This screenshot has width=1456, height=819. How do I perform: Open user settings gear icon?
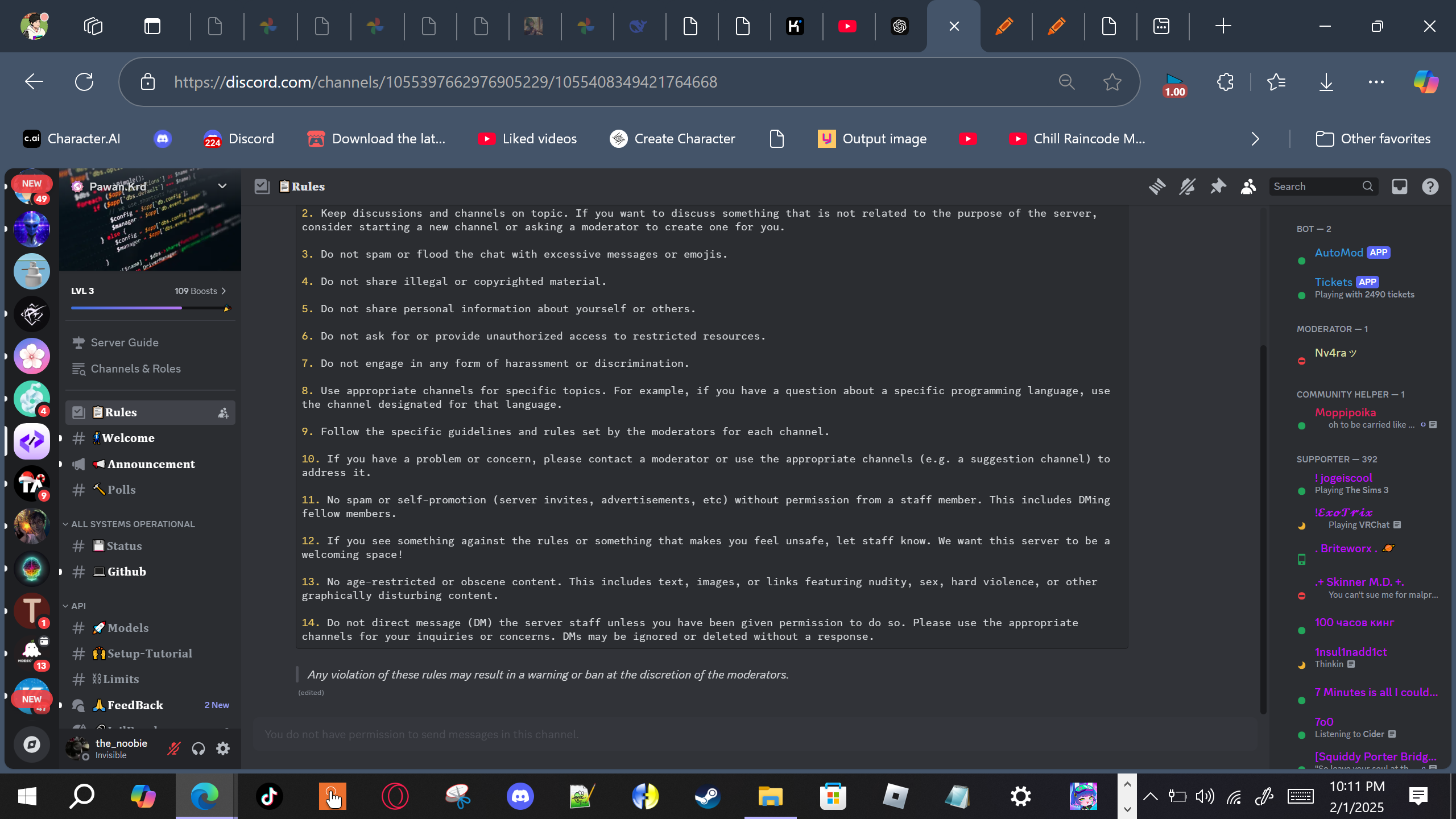(223, 748)
